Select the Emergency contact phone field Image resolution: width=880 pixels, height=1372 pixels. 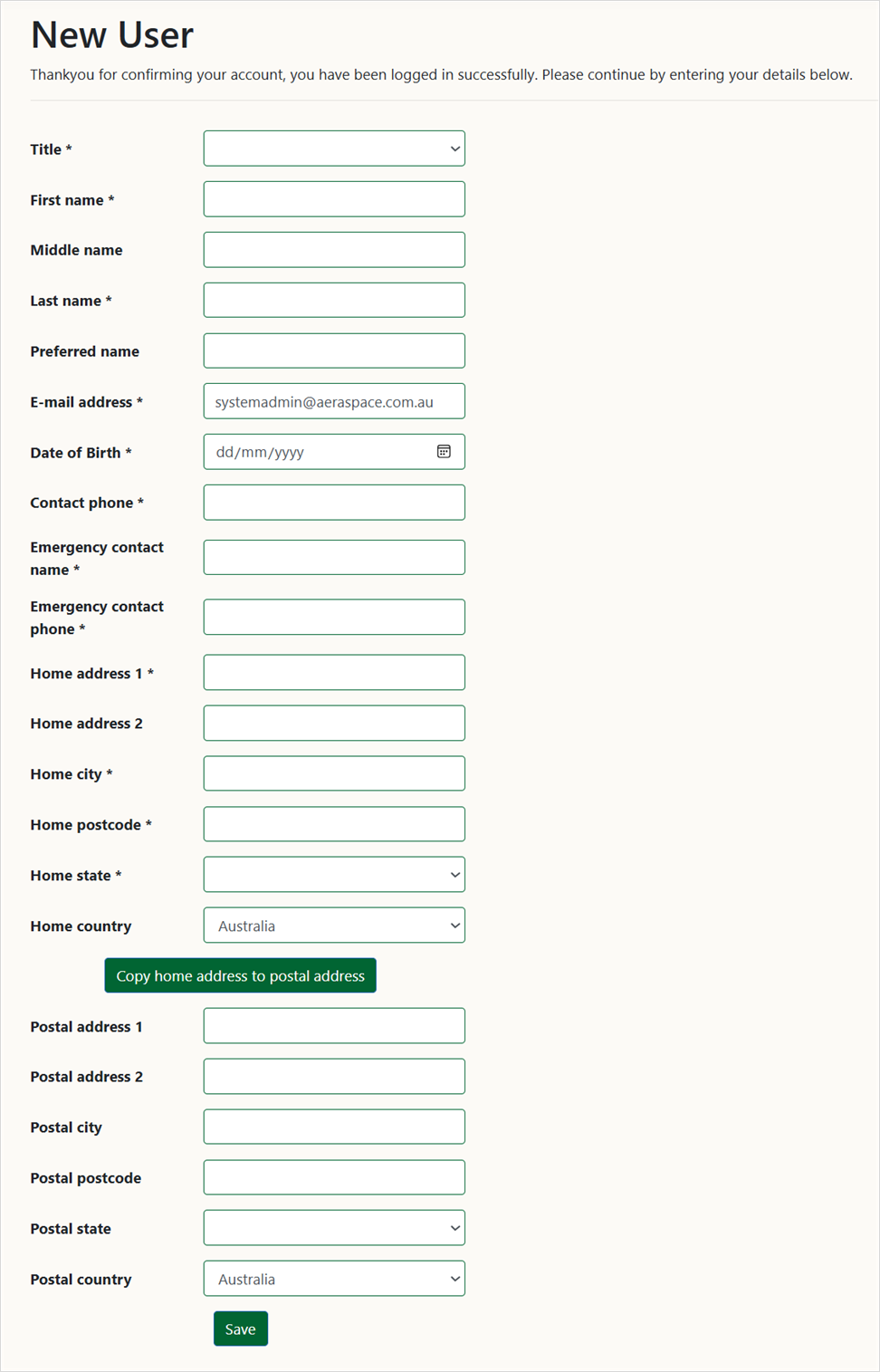click(x=334, y=617)
